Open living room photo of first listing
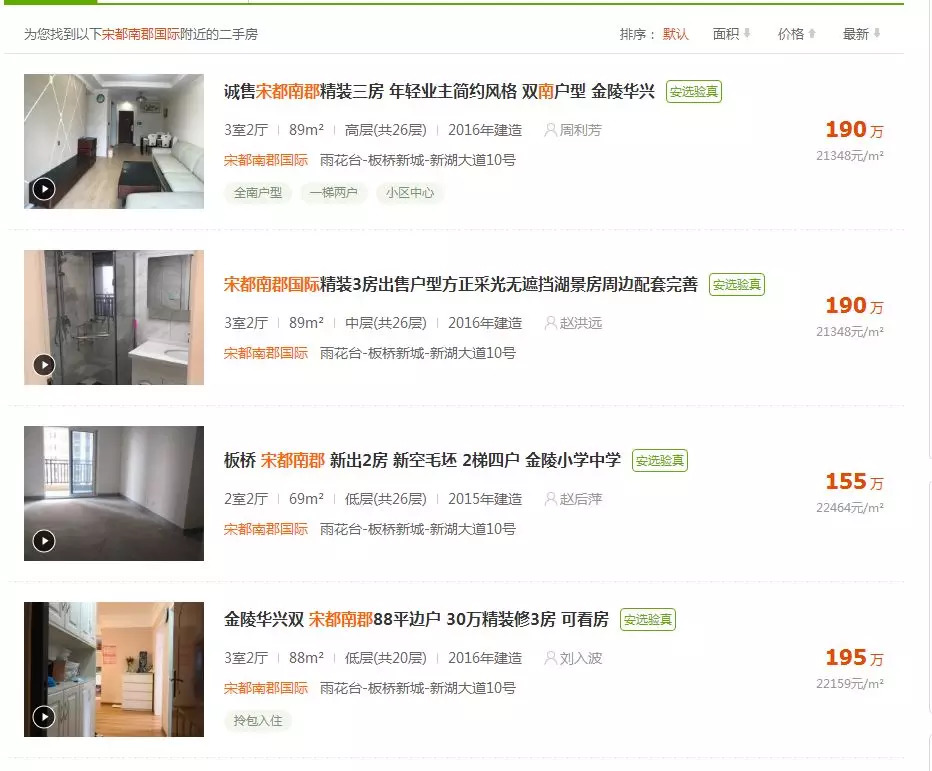The height and width of the screenshot is (771, 932). (114, 141)
